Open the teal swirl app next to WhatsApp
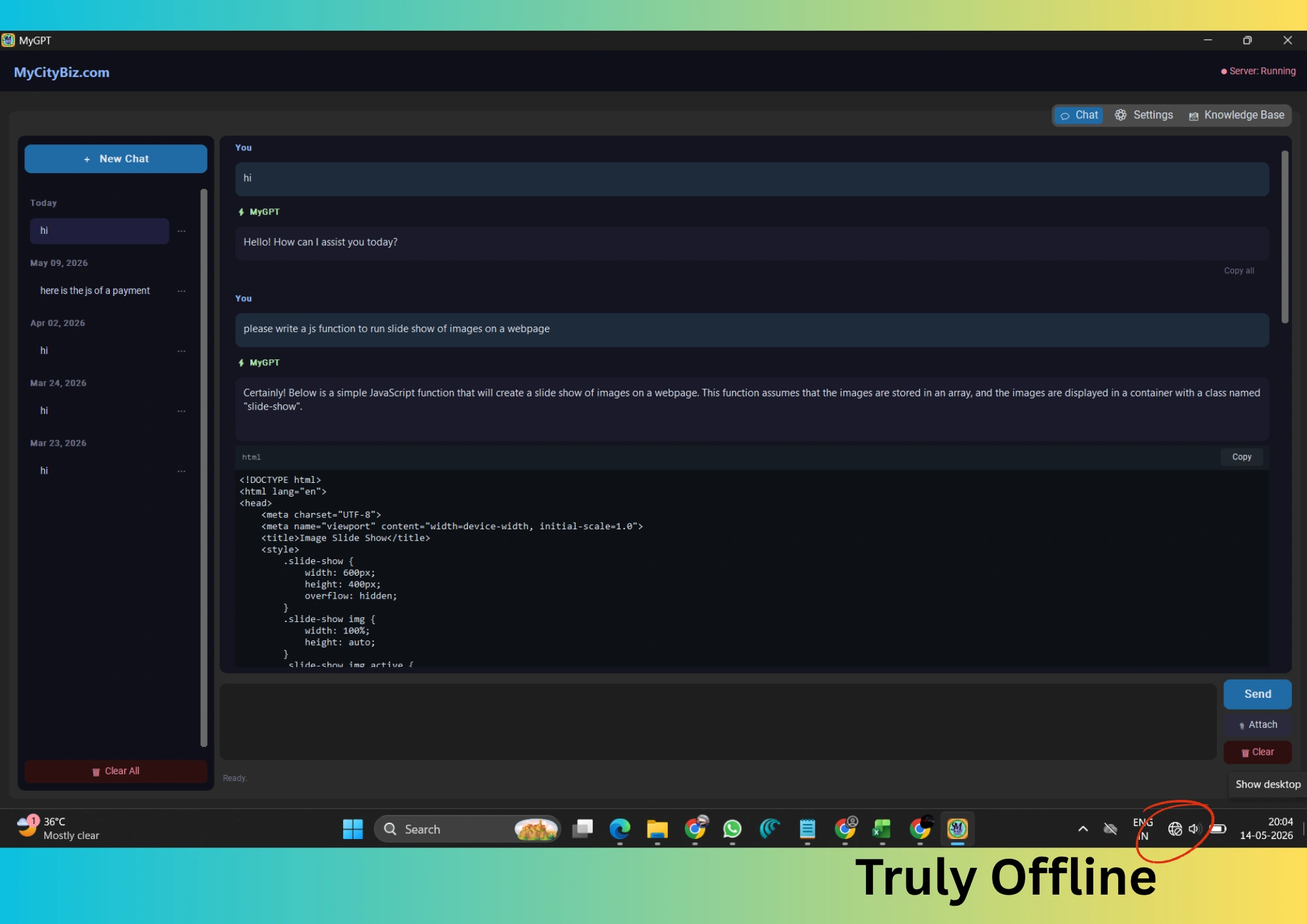The width and height of the screenshot is (1307, 924). tap(770, 829)
